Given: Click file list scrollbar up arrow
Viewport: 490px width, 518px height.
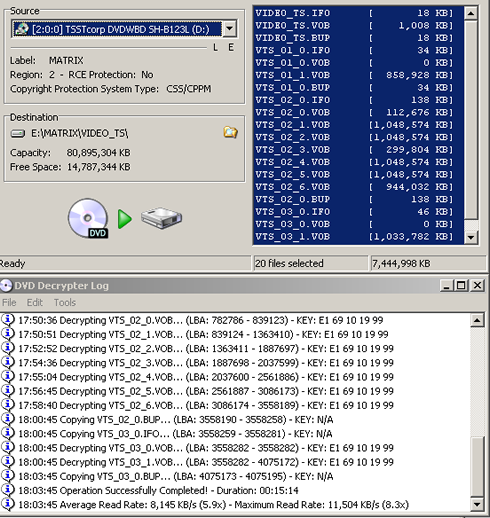Looking at the screenshot, I should (471, 13).
